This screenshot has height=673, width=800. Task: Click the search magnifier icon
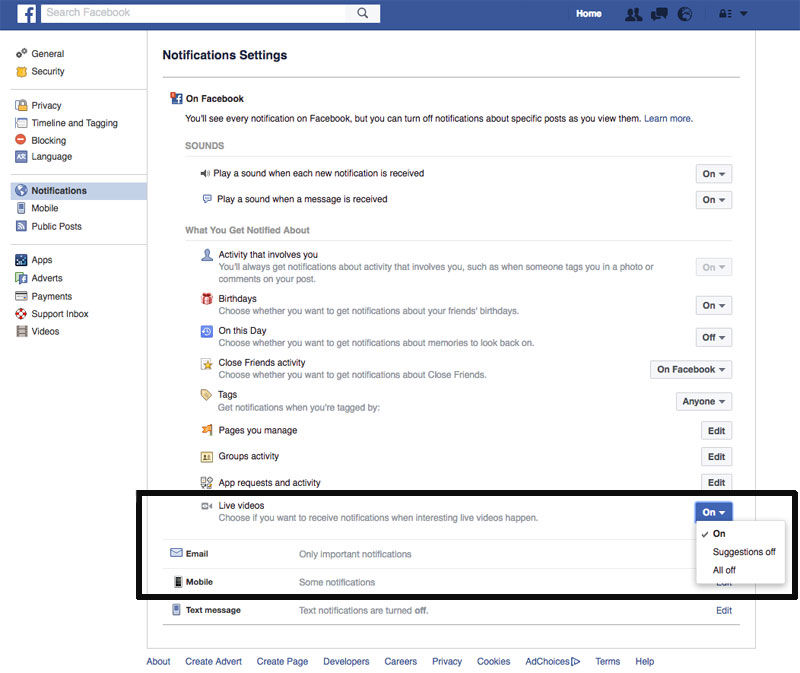point(362,13)
